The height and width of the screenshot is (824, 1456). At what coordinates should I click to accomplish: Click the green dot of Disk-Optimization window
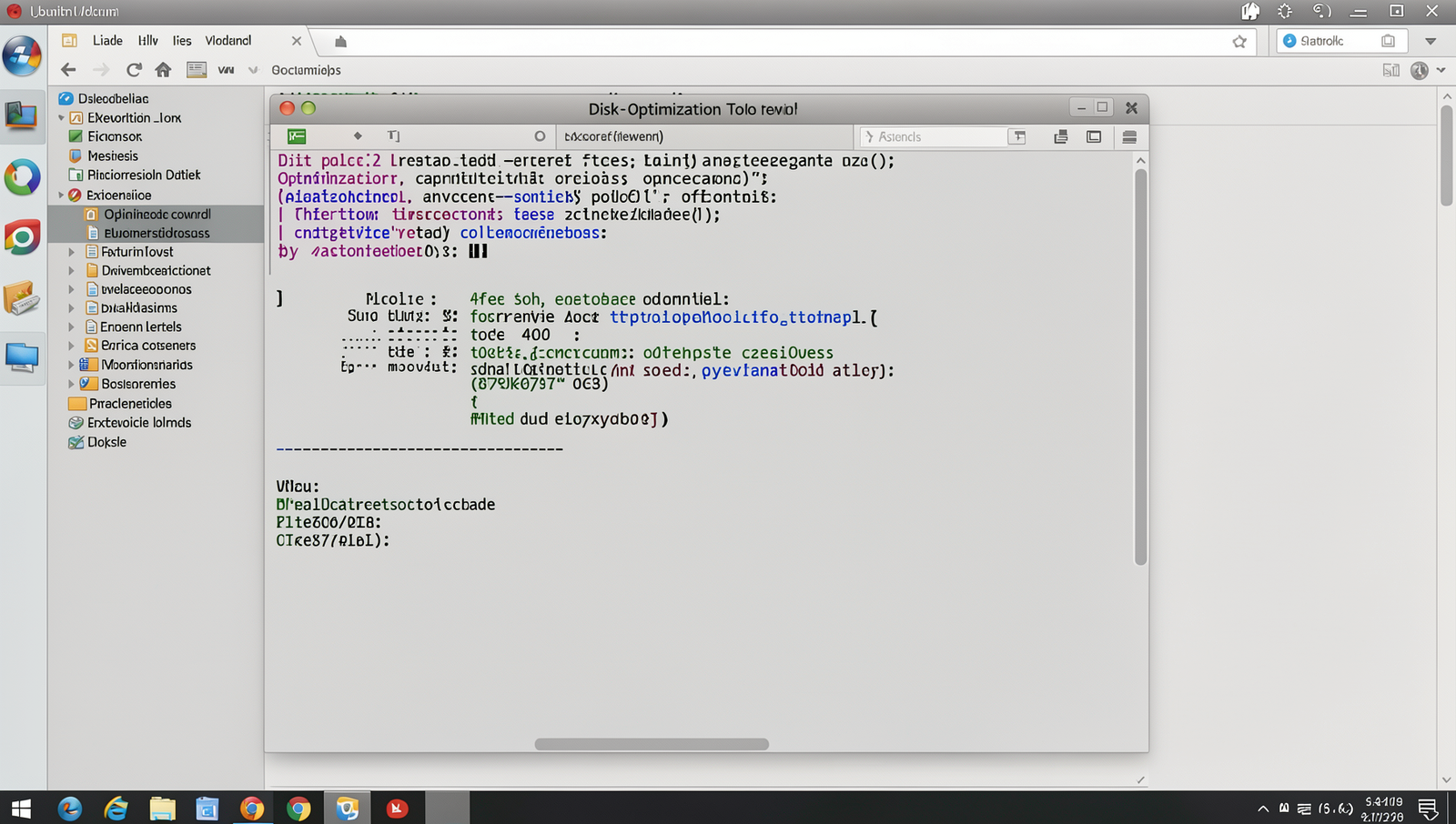(x=308, y=108)
